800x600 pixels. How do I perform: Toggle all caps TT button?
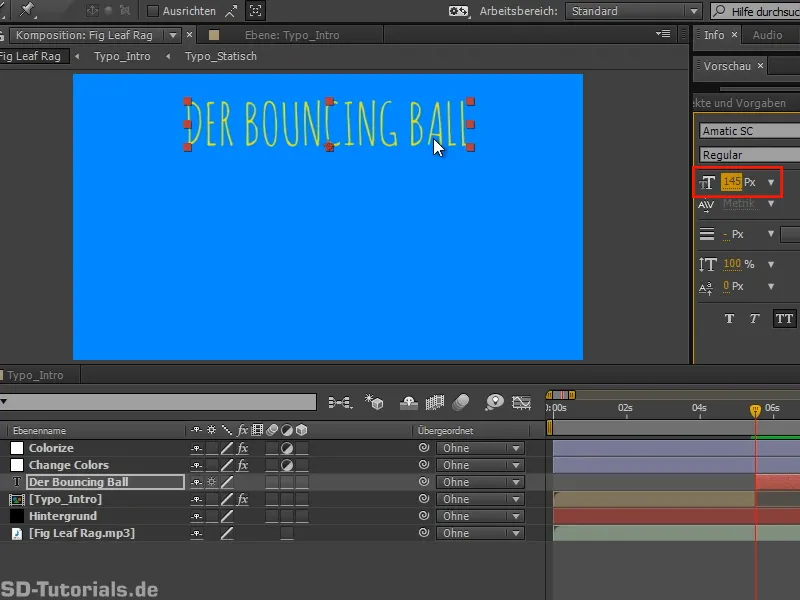pyautogui.click(x=784, y=319)
